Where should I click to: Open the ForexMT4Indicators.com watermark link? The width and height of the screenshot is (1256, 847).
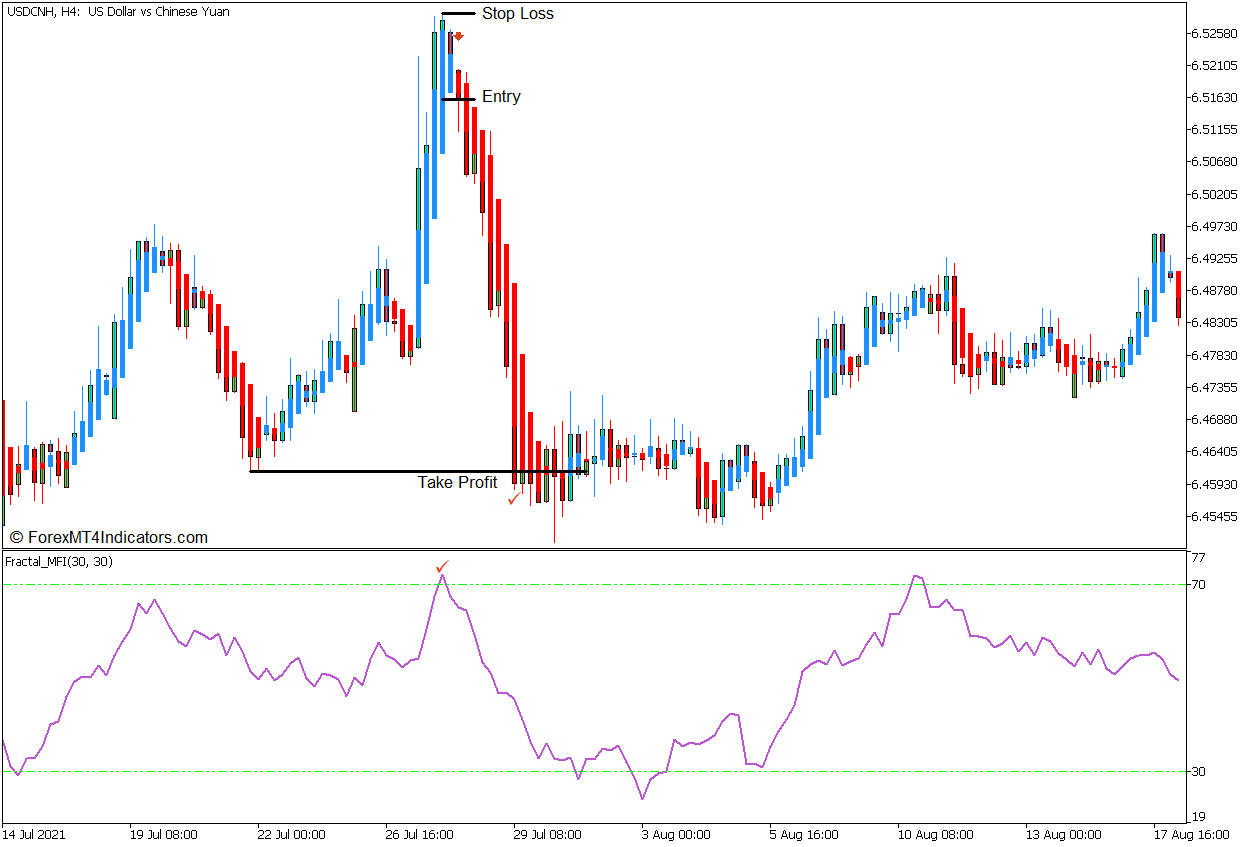tap(108, 538)
